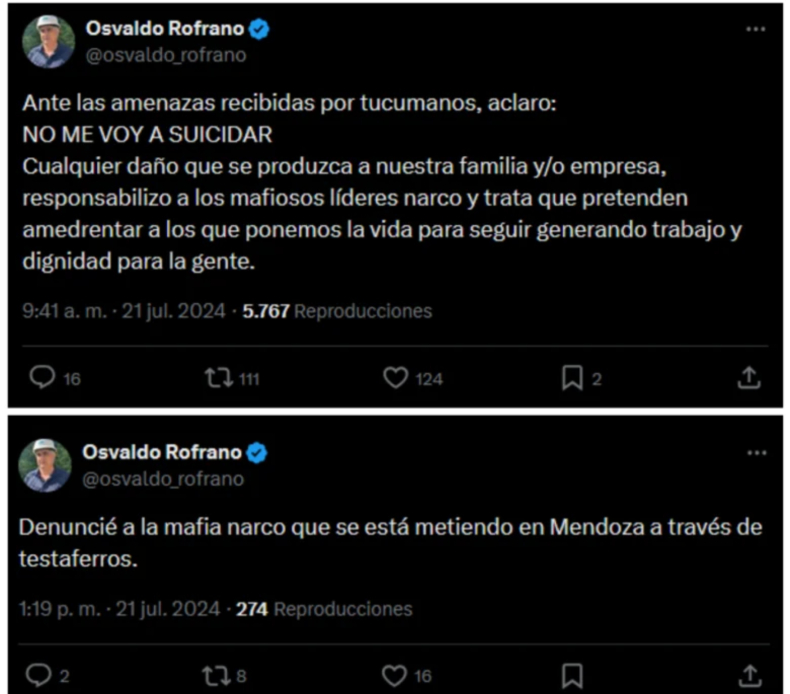790x694 pixels.
Task: Bookmark the tweet with 2 bookmarks
Action: tap(571, 378)
